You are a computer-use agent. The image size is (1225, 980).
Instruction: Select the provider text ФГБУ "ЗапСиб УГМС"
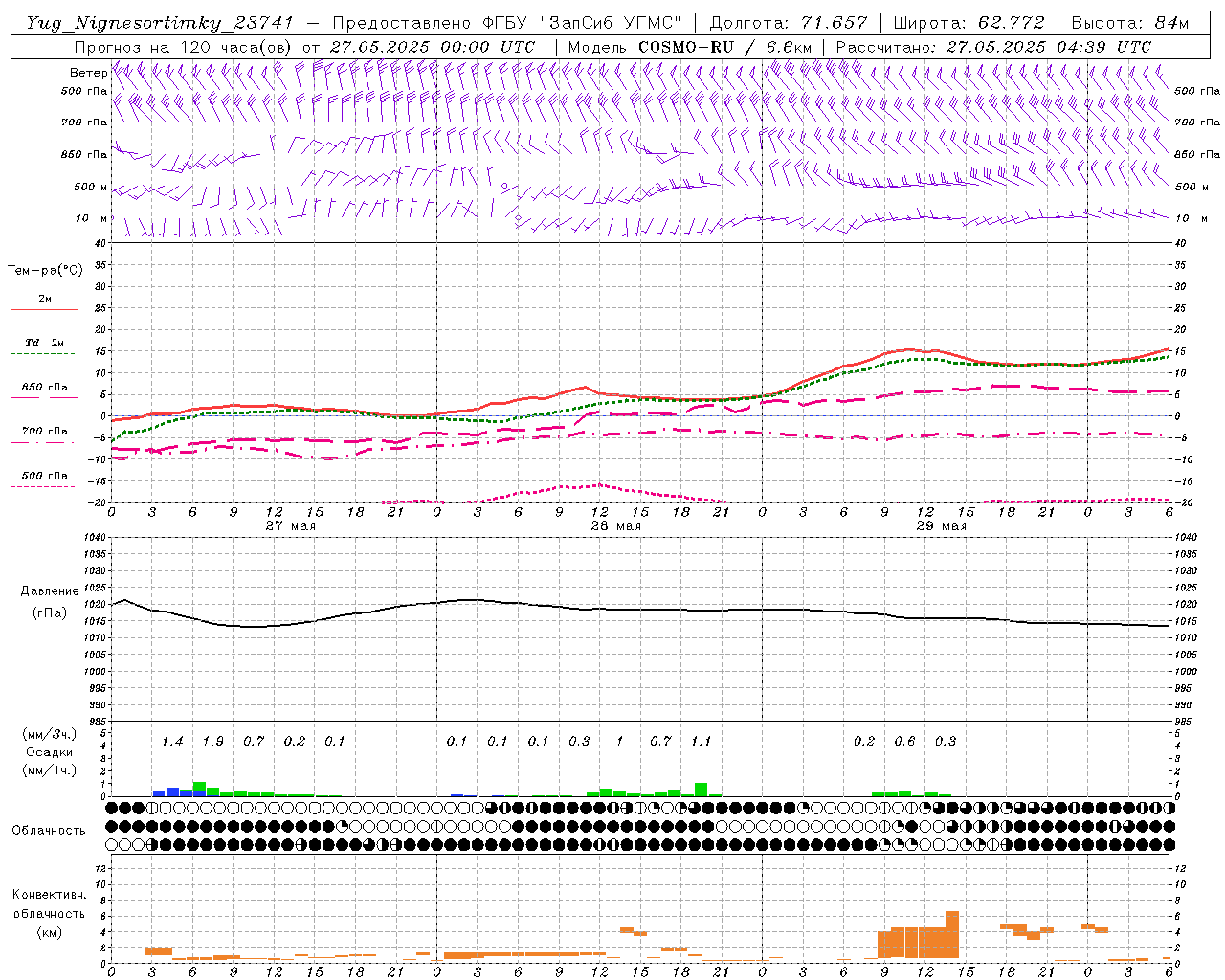pyautogui.click(x=584, y=24)
